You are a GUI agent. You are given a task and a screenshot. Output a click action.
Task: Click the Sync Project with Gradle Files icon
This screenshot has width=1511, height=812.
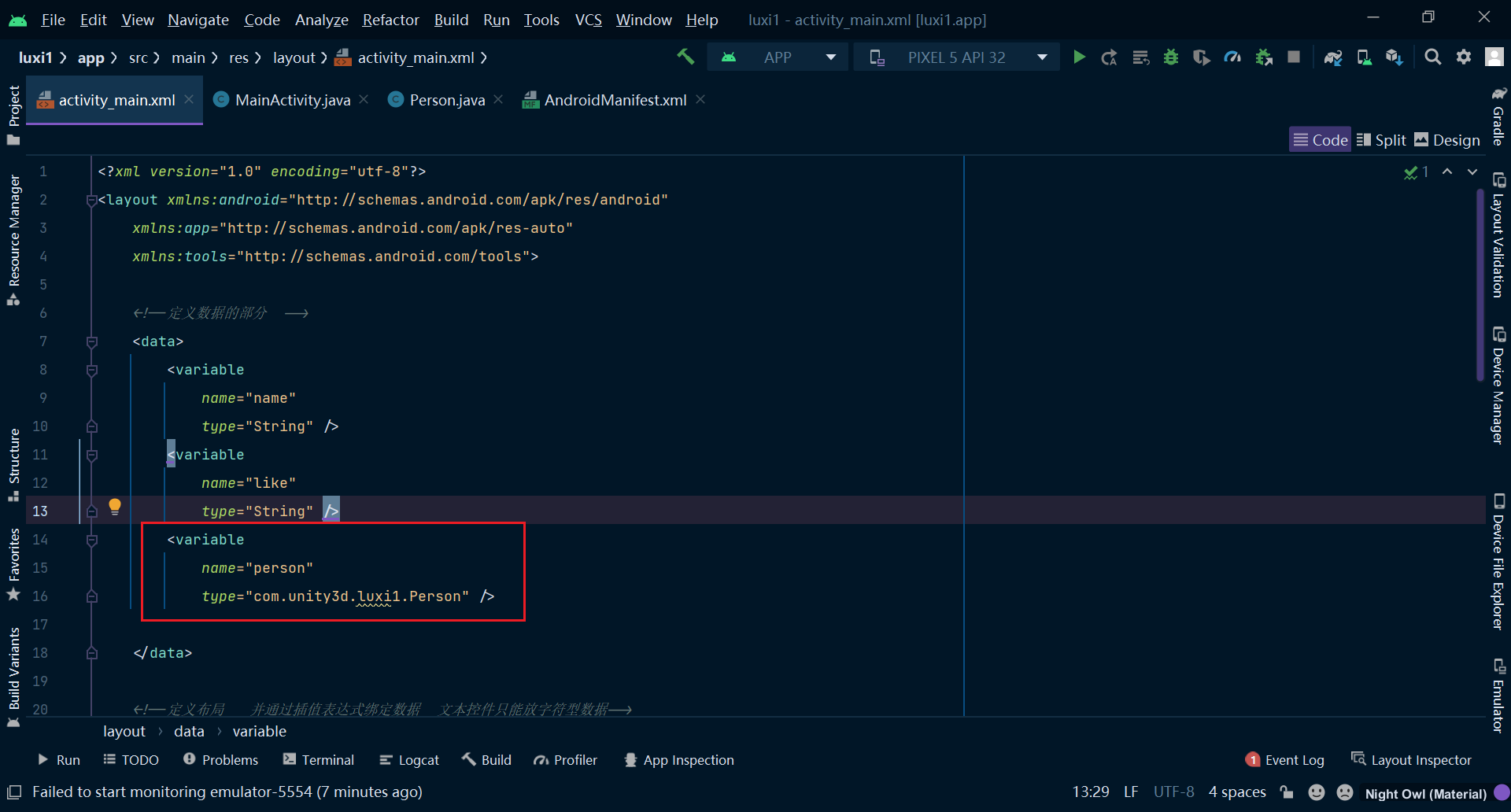point(1333,57)
